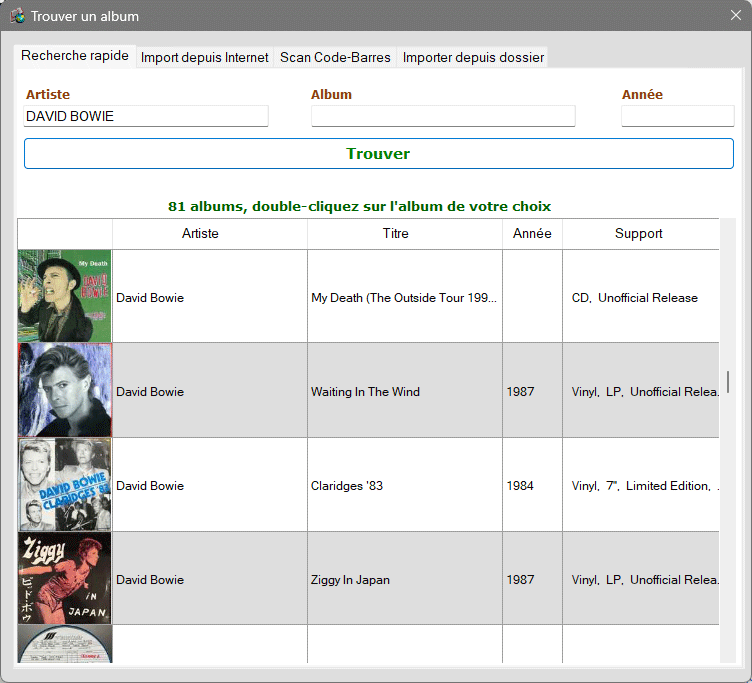Click the title Ziggy In Japan
The height and width of the screenshot is (683, 752).
350,580
